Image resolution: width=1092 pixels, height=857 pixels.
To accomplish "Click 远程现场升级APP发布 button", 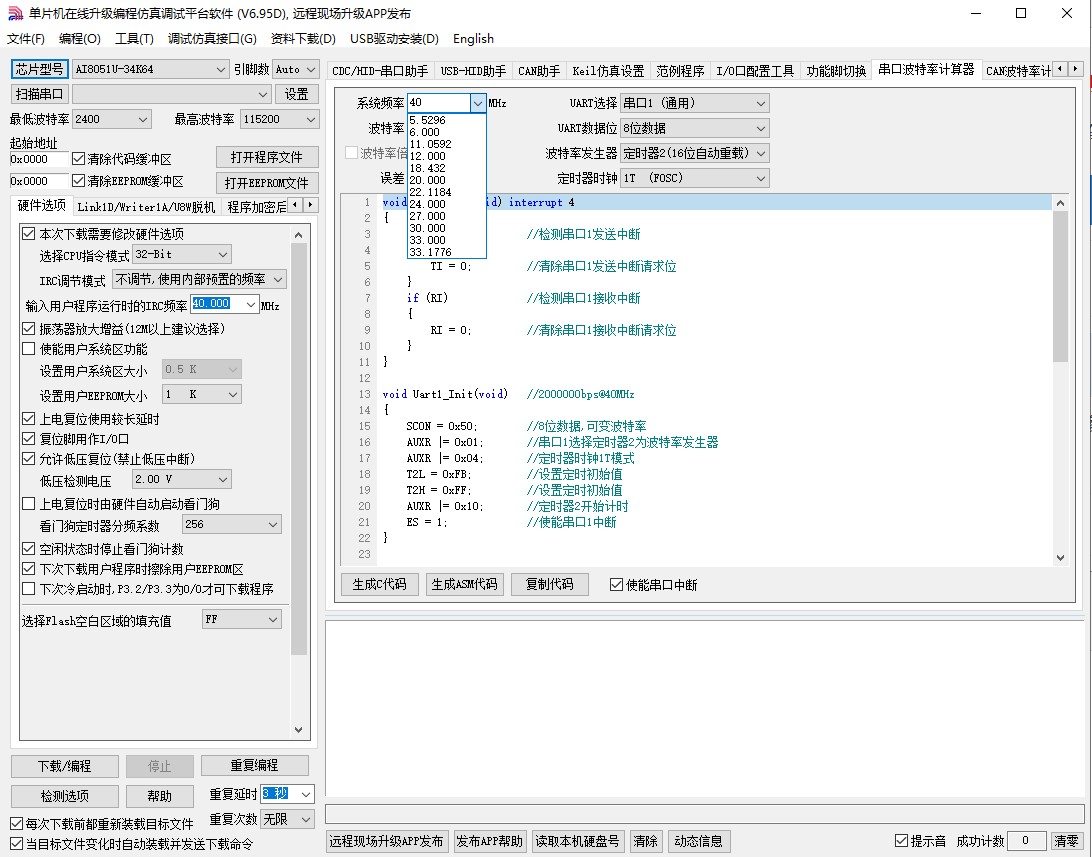I will tap(386, 841).
